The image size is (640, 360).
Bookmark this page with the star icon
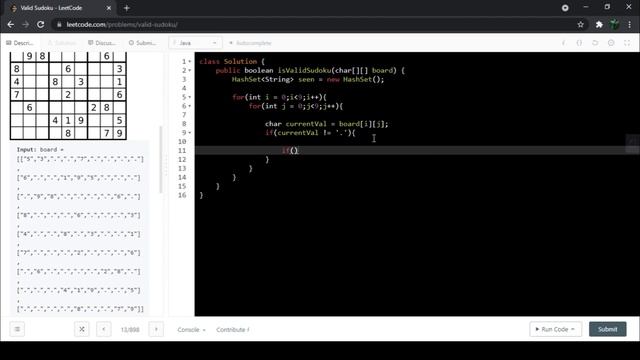[x=580, y=24]
